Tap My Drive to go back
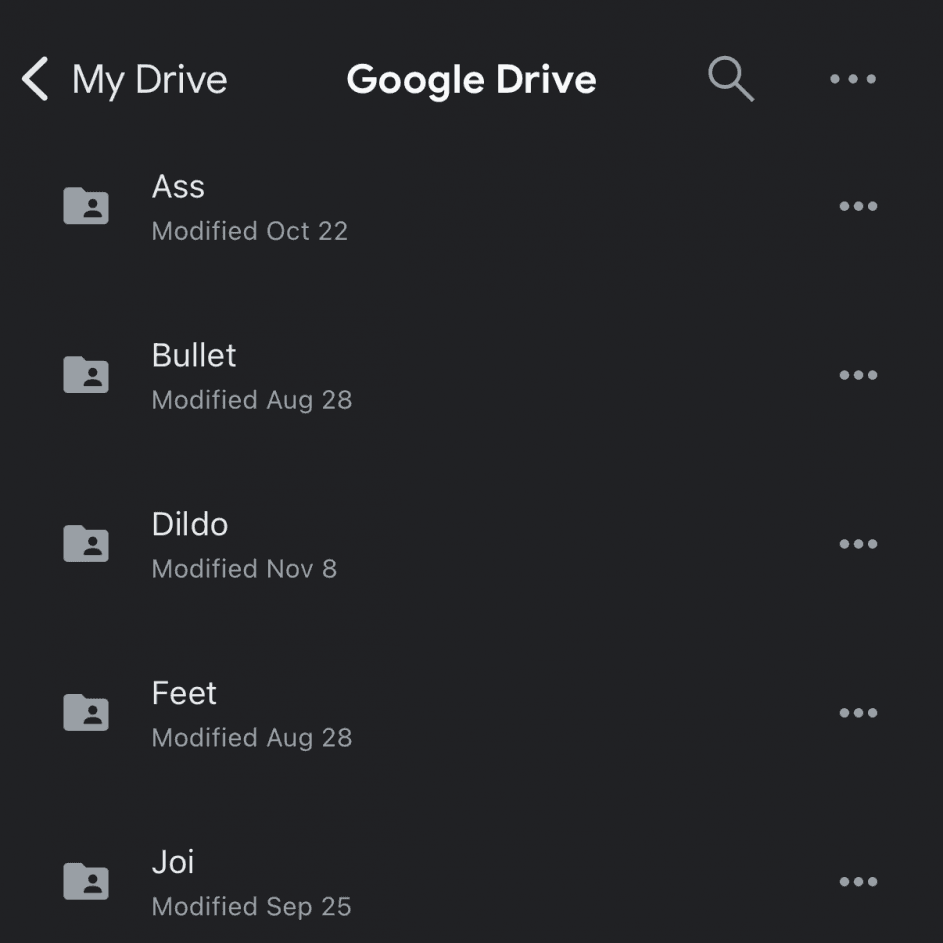The height and width of the screenshot is (943, 943). 148,79
